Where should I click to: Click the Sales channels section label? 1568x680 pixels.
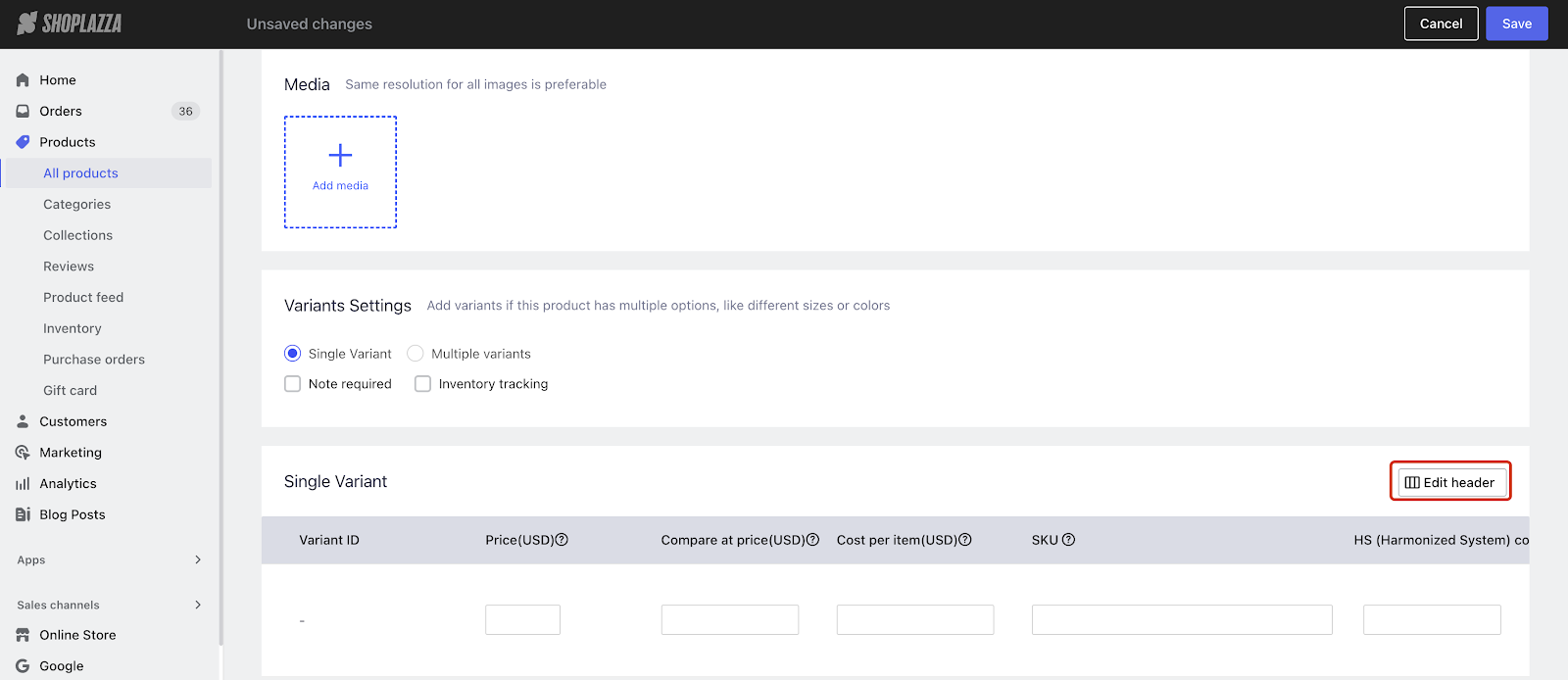[59, 606]
